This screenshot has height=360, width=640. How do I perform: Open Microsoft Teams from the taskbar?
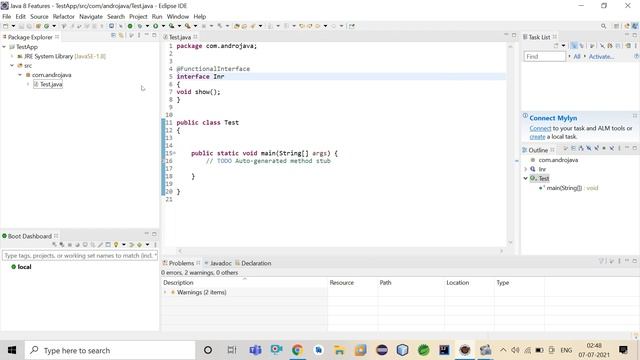tap(255, 350)
